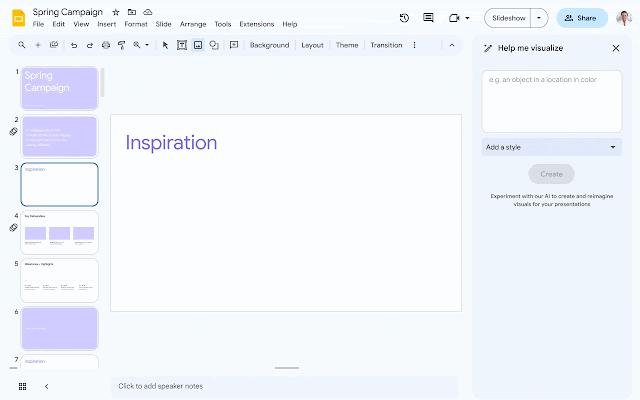This screenshot has height=400, width=640.
Task: Click the slide 2 animation indicator icon
Action: (13, 131)
